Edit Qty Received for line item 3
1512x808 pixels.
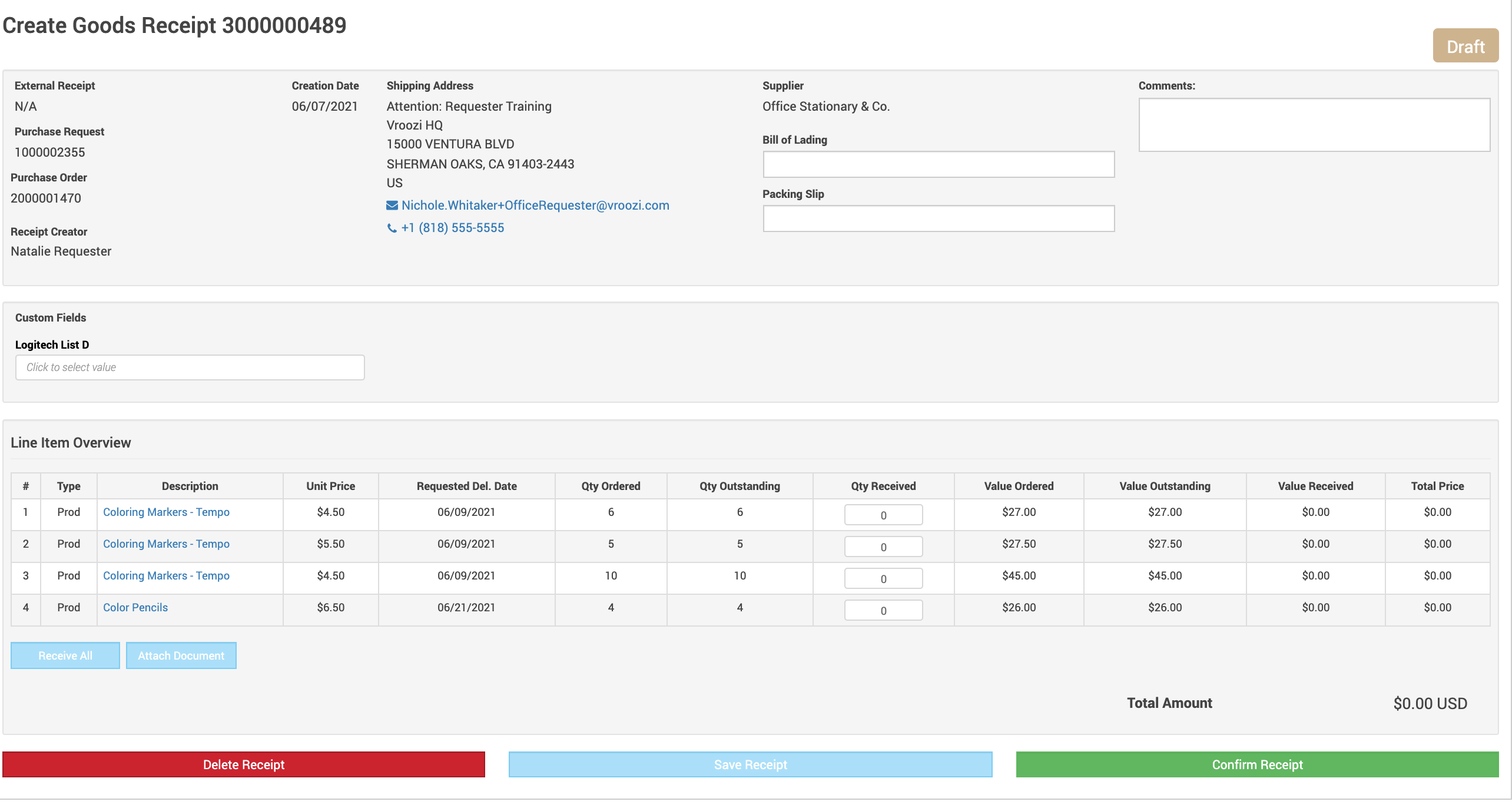pyautogui.click(x=883, y=579)
